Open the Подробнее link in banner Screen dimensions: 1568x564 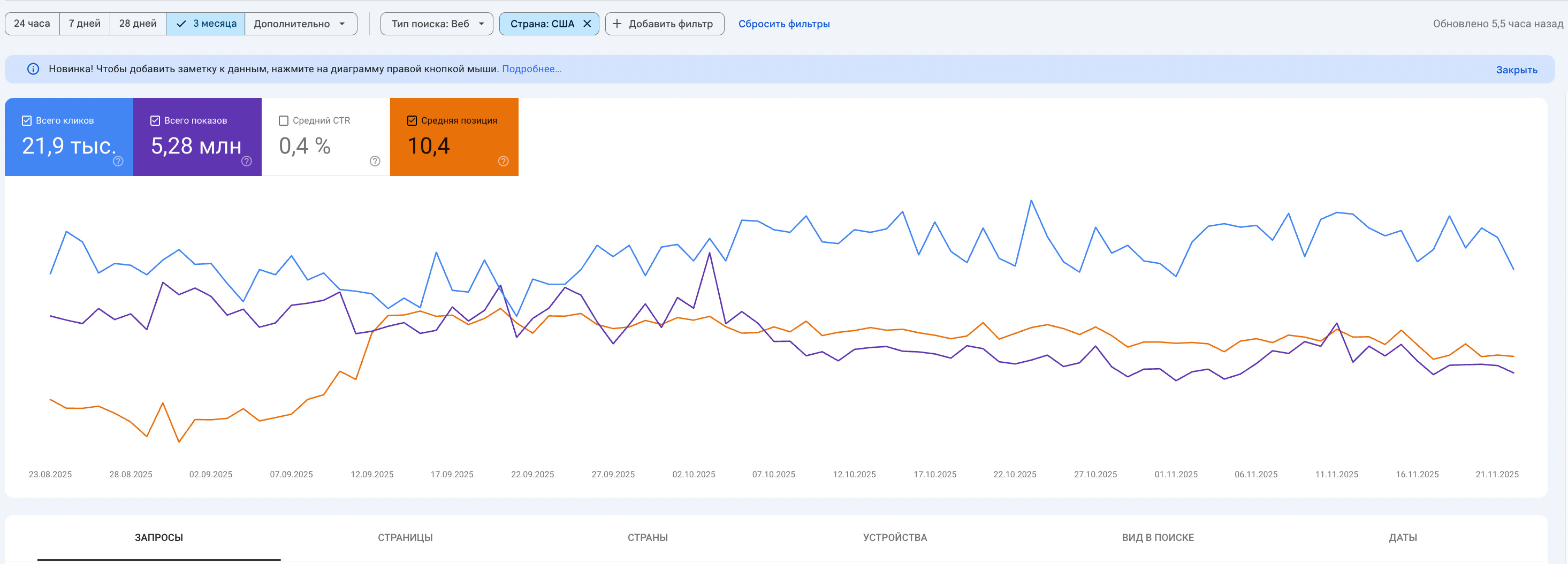tap(531, 70)
